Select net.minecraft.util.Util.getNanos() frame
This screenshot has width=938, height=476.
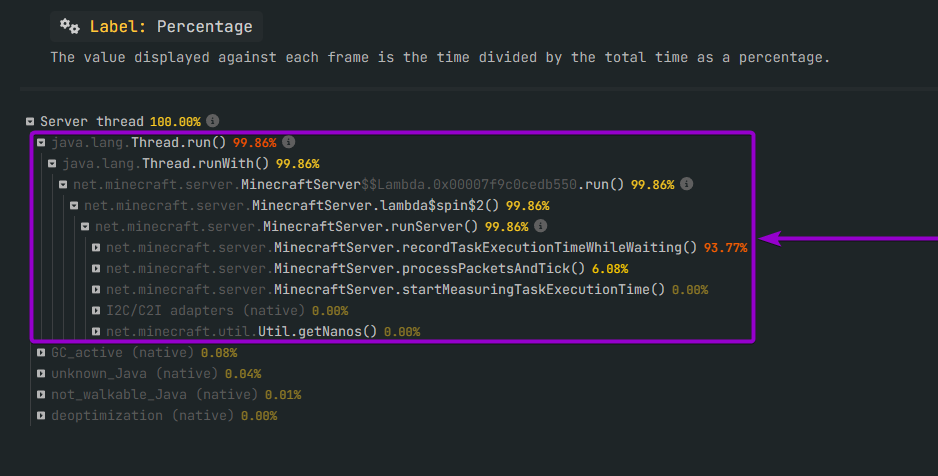242,331
